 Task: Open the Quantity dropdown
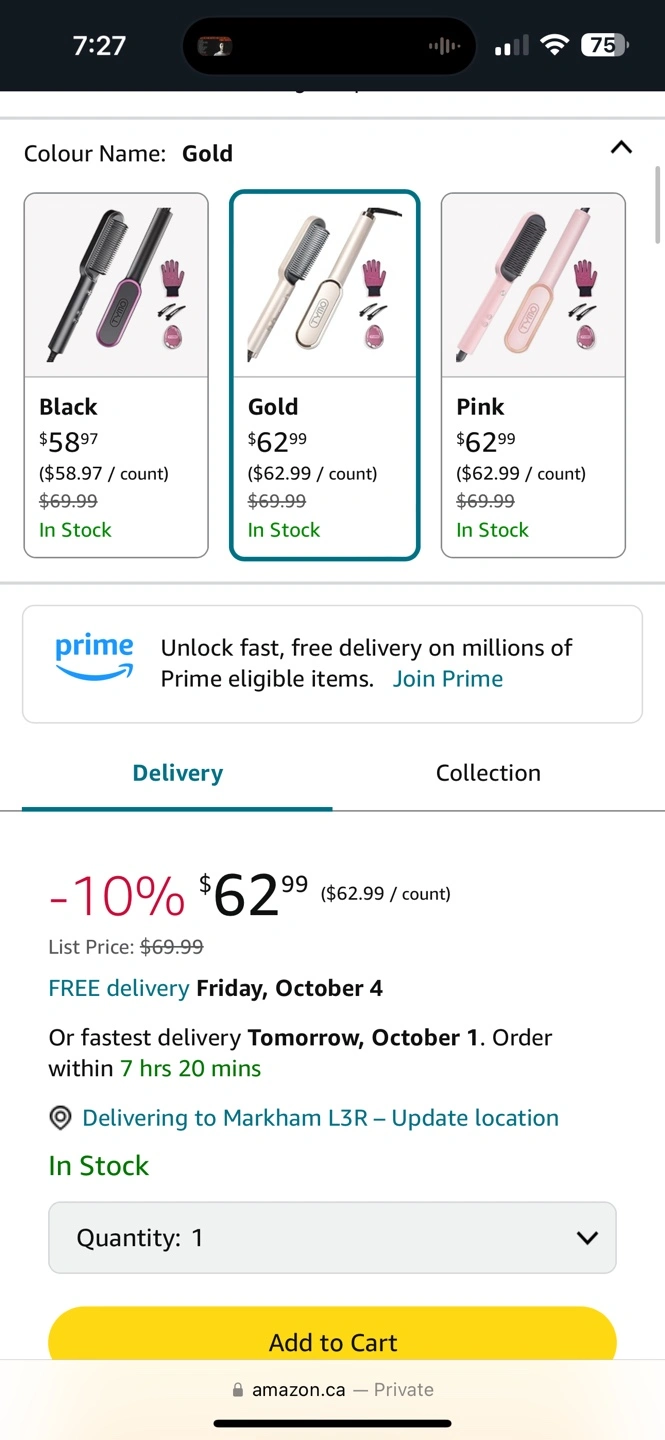coord(332,1238)
